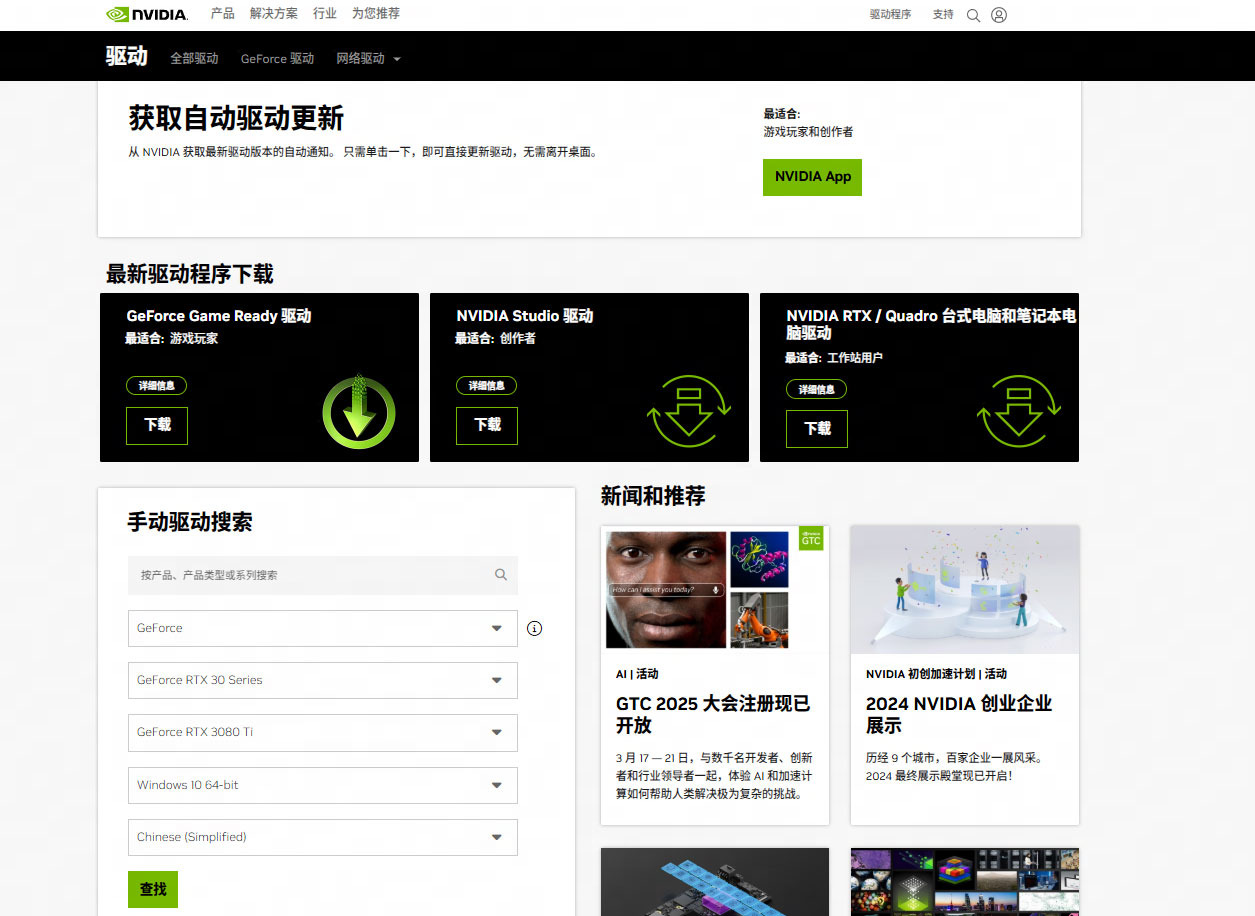This screenshot has width=1255, height=916.
Task: Select the GeForce 驱动 tab
Action: [x=277, y=59]
